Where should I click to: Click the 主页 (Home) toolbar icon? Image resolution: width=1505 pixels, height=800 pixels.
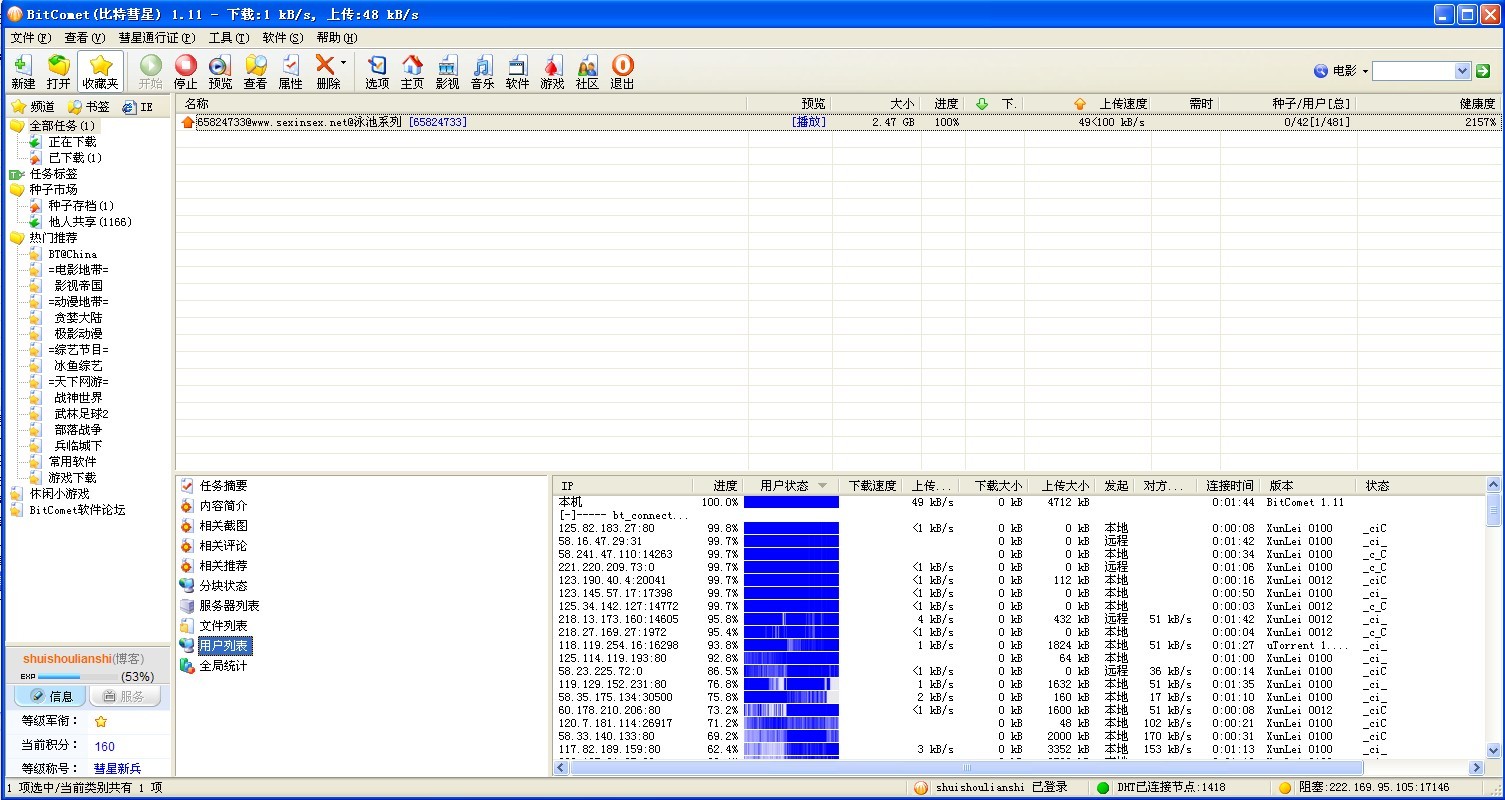coord(412,72)
